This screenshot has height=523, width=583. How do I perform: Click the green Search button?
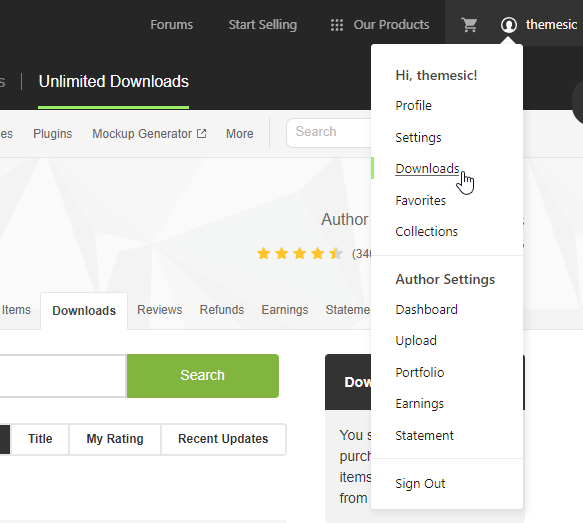[x=203, y=376]
